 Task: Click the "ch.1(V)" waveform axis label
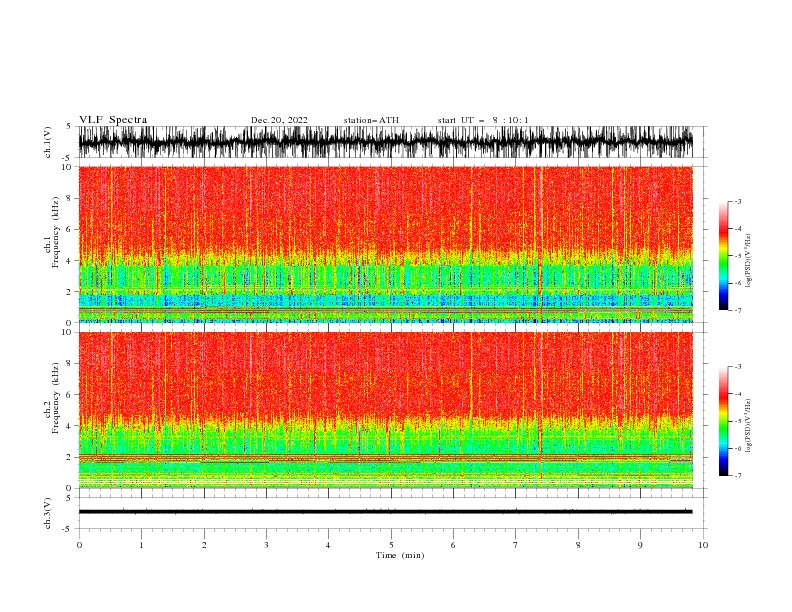pyautogui.click(x=48, y=142)
